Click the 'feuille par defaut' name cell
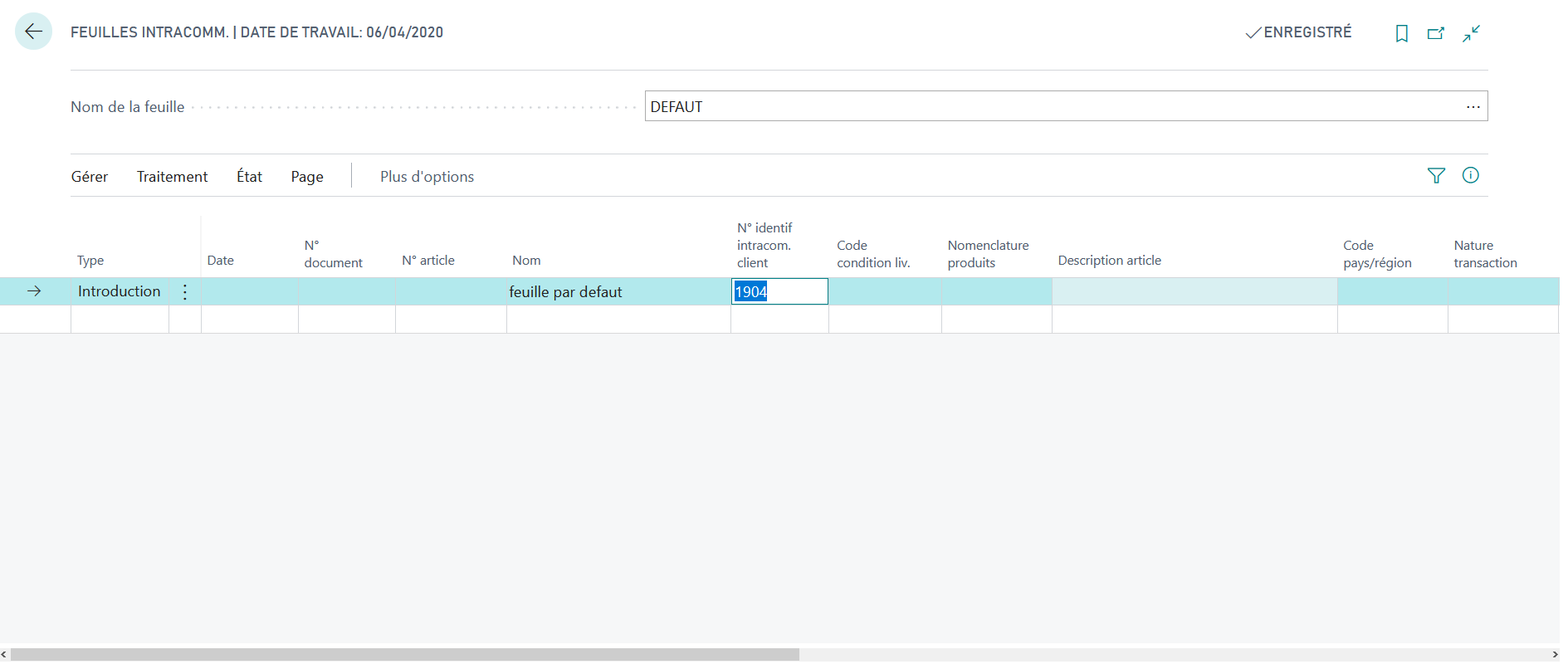Screen dimensions: 1568x664 [x=618, y=291]
